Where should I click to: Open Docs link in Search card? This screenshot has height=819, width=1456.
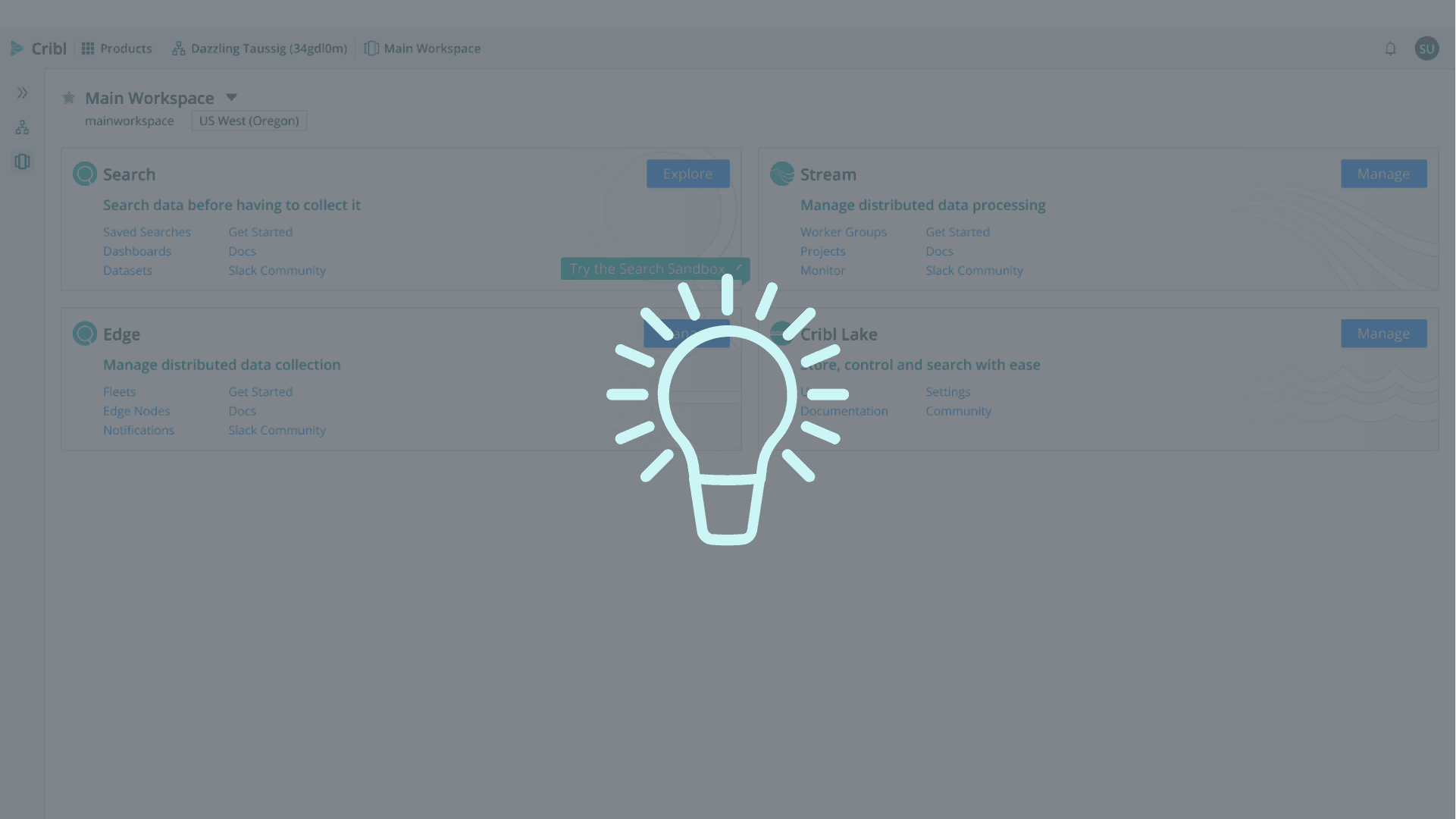242,251
